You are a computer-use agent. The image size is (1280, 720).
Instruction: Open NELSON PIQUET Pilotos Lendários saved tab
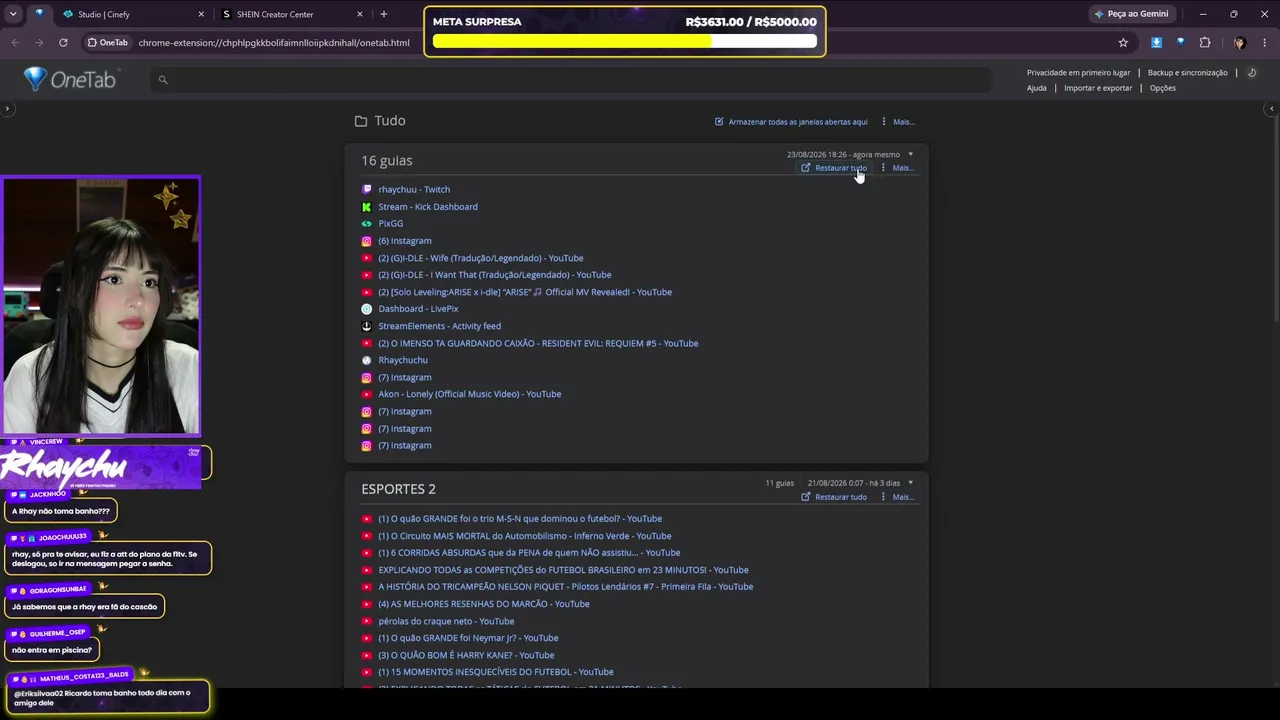click(x=566, y=587)
